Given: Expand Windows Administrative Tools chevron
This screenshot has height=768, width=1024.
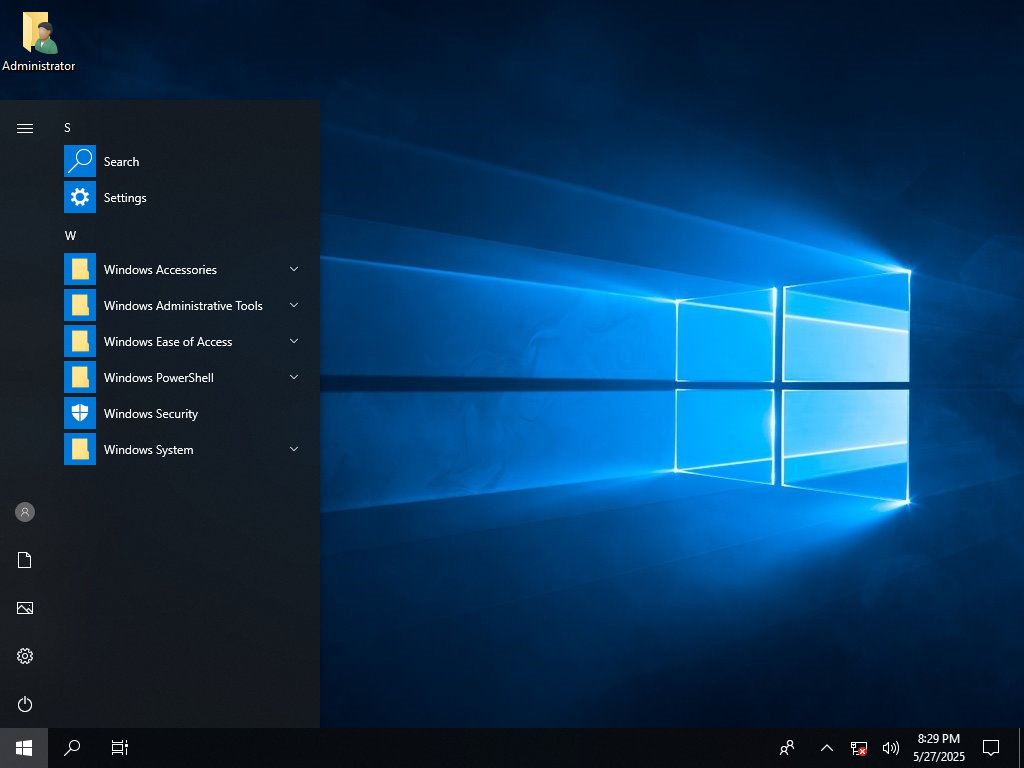Looking at the screenshot, I should click(294, 305).
